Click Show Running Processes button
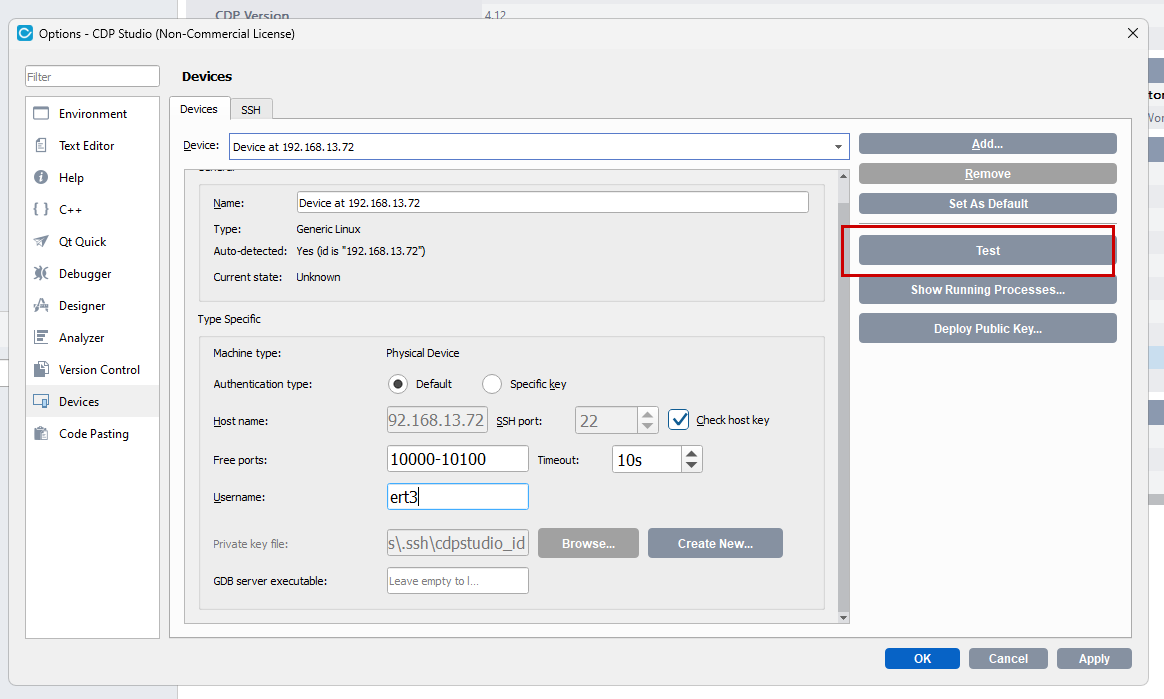1164x699 pixels. tap(987, 289)
